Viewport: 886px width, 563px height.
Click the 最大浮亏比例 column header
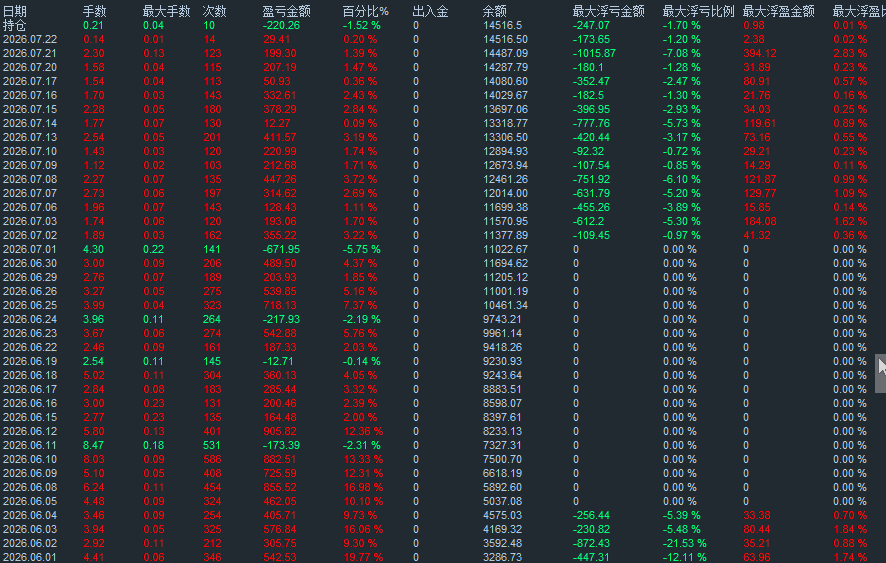click(698, 11)
